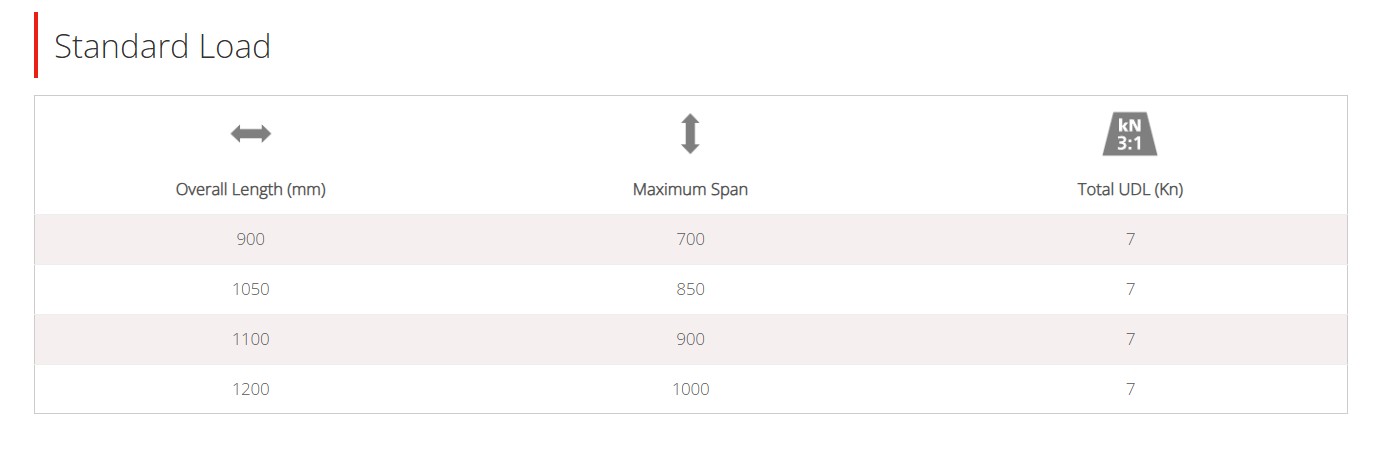Click the UDL value in the 1050 row
This screenshot has width=1393, height=454.
[x=1130, y=289]
